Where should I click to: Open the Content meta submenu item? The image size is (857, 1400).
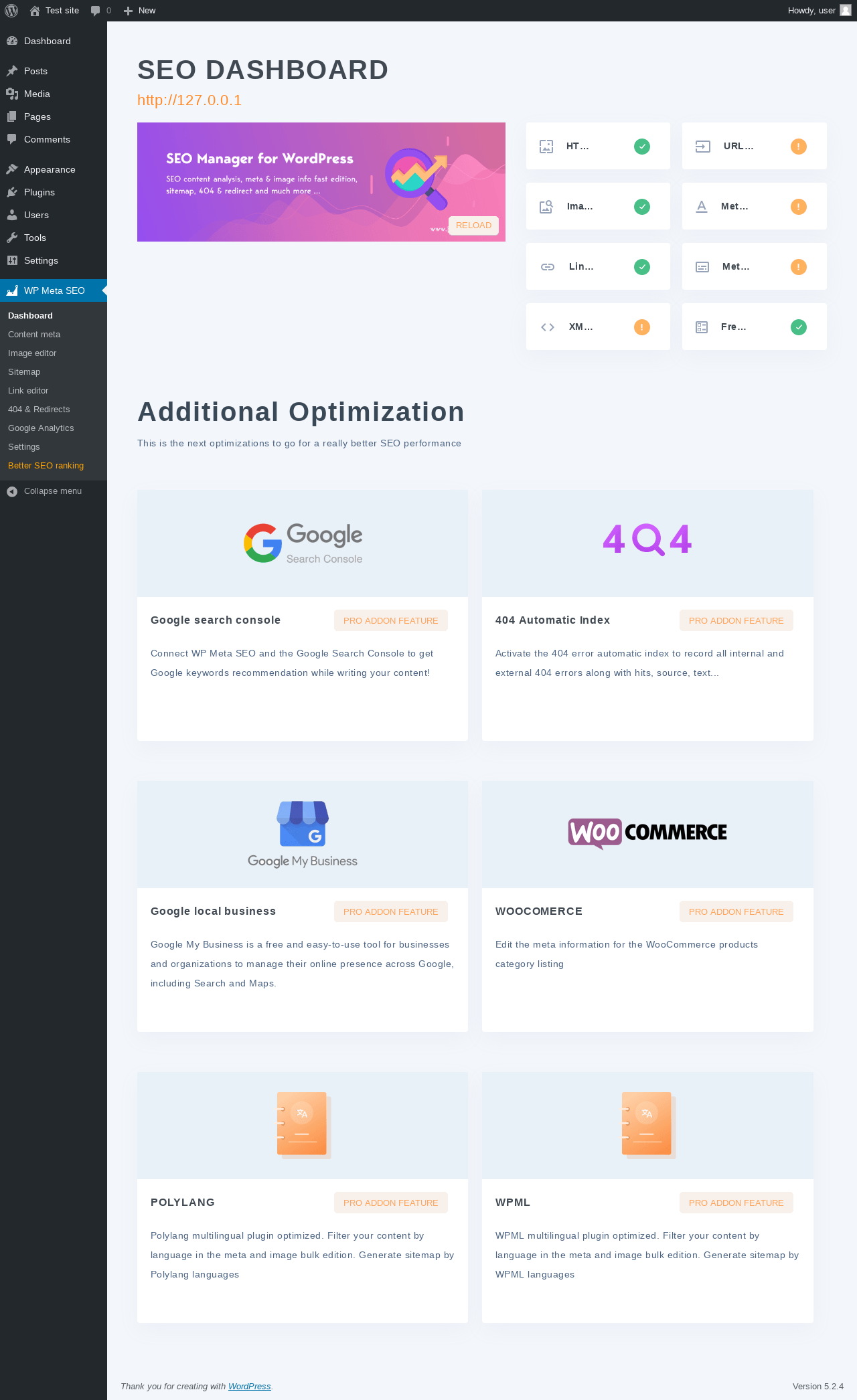click(x=34, y=335)
